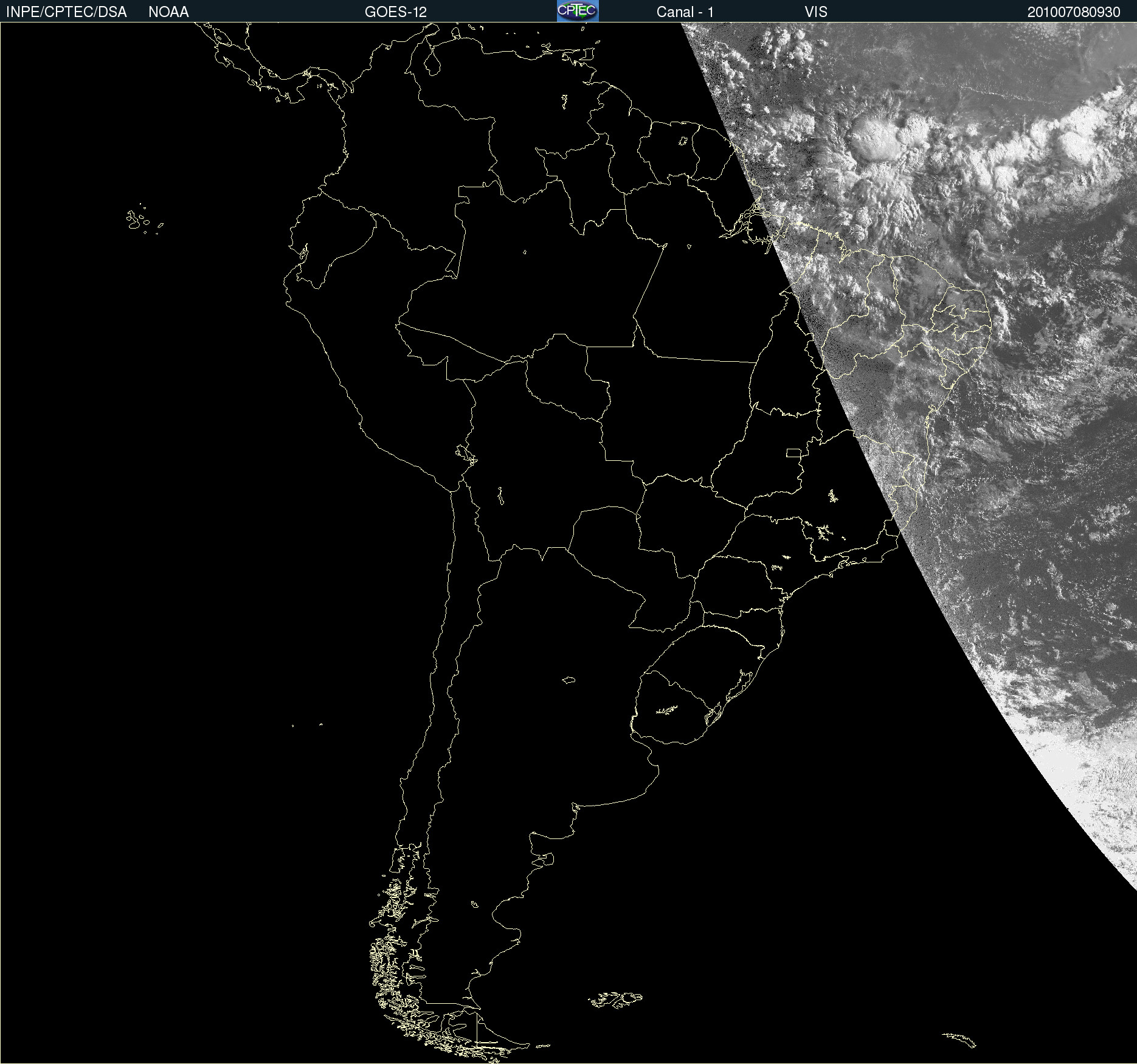Click the 'Canal - 1' channel label

(685, 12)
